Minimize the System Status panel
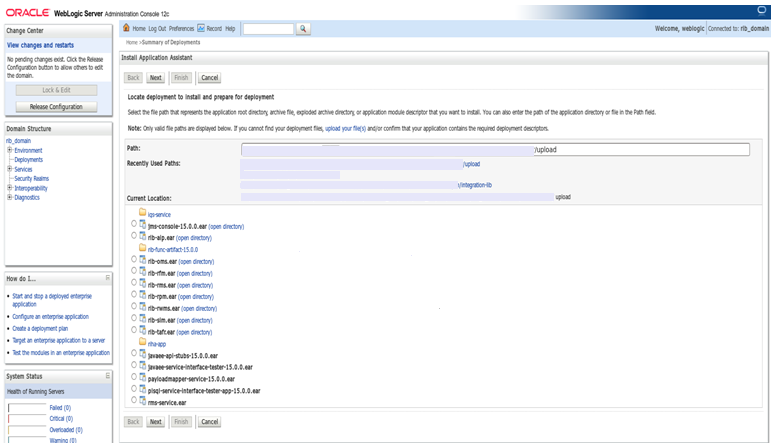Screen dimensions: 771x443 pyautogui.click(x=108, y=376)
